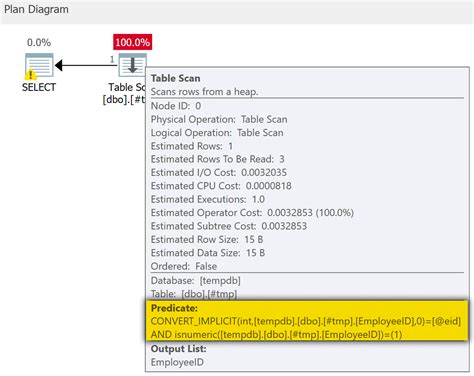Click Estimated I/O Cost: 0.0032035

[x=219, y=173]
